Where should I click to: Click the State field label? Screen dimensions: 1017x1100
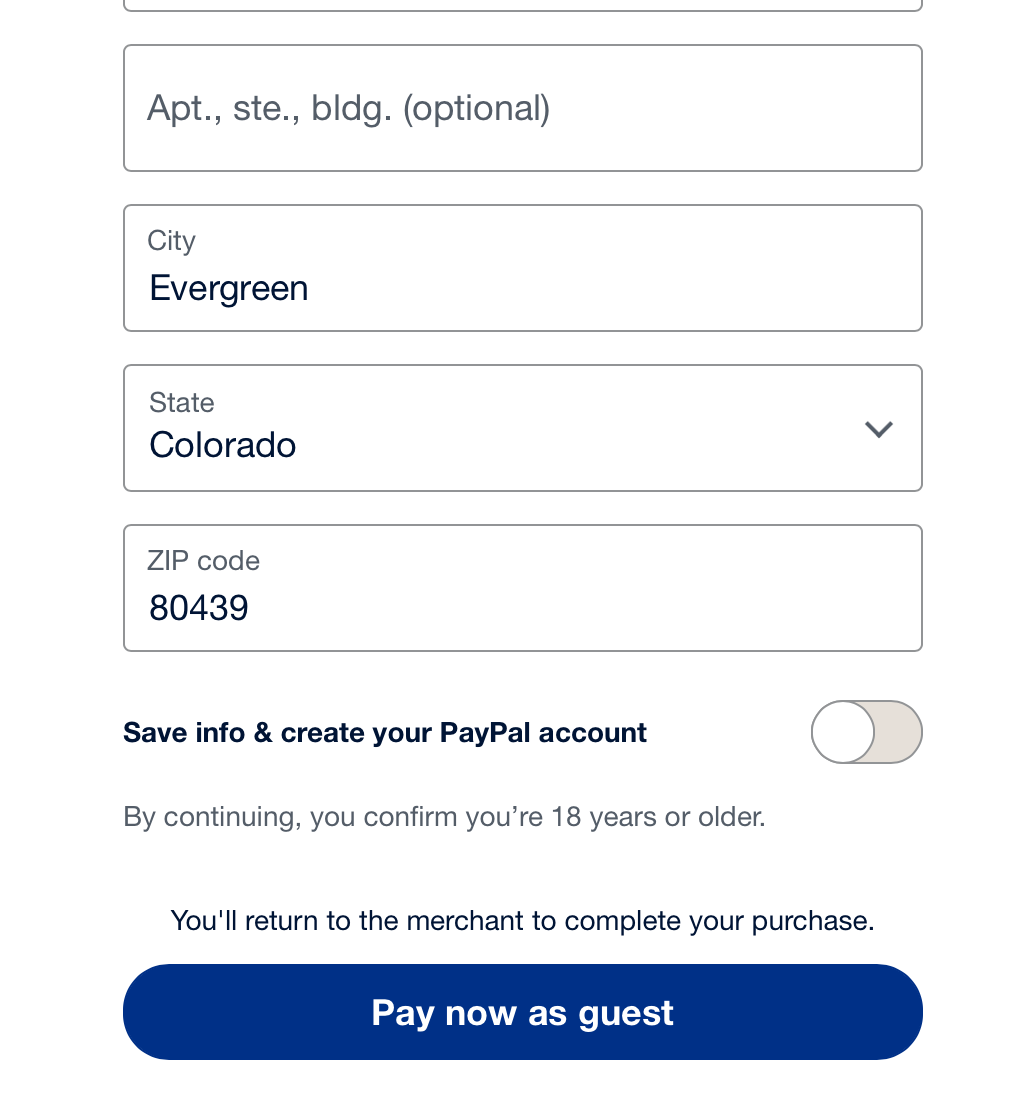click(x=181, y=402)
